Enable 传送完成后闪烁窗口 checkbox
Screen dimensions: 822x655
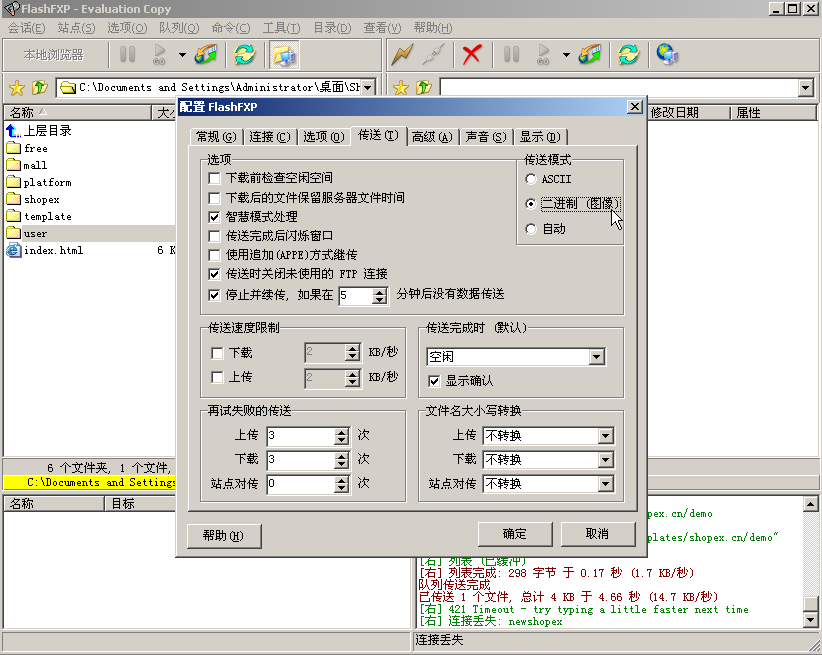point(214,236)
